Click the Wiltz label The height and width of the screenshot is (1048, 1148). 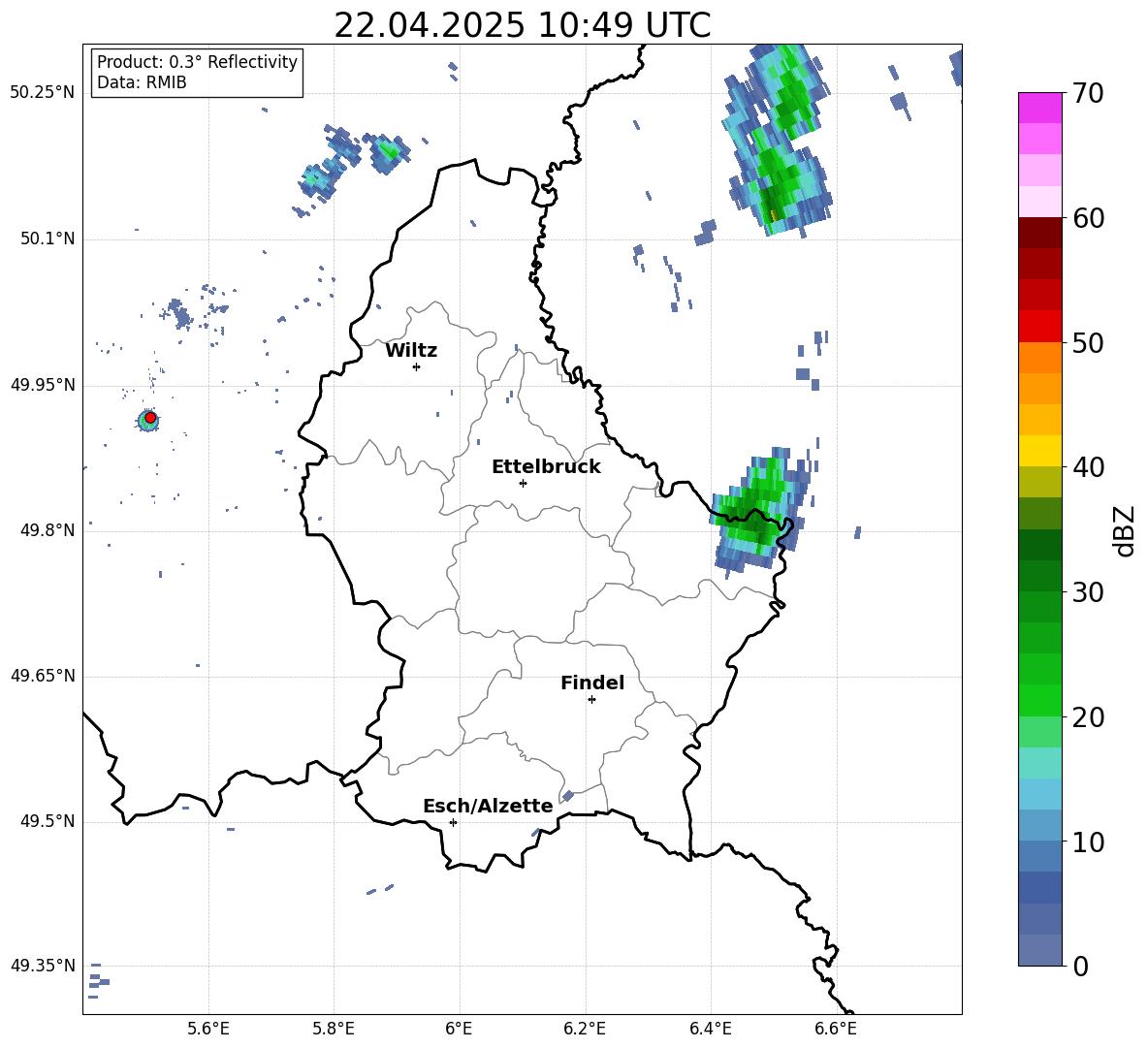(x=411, y=351)
